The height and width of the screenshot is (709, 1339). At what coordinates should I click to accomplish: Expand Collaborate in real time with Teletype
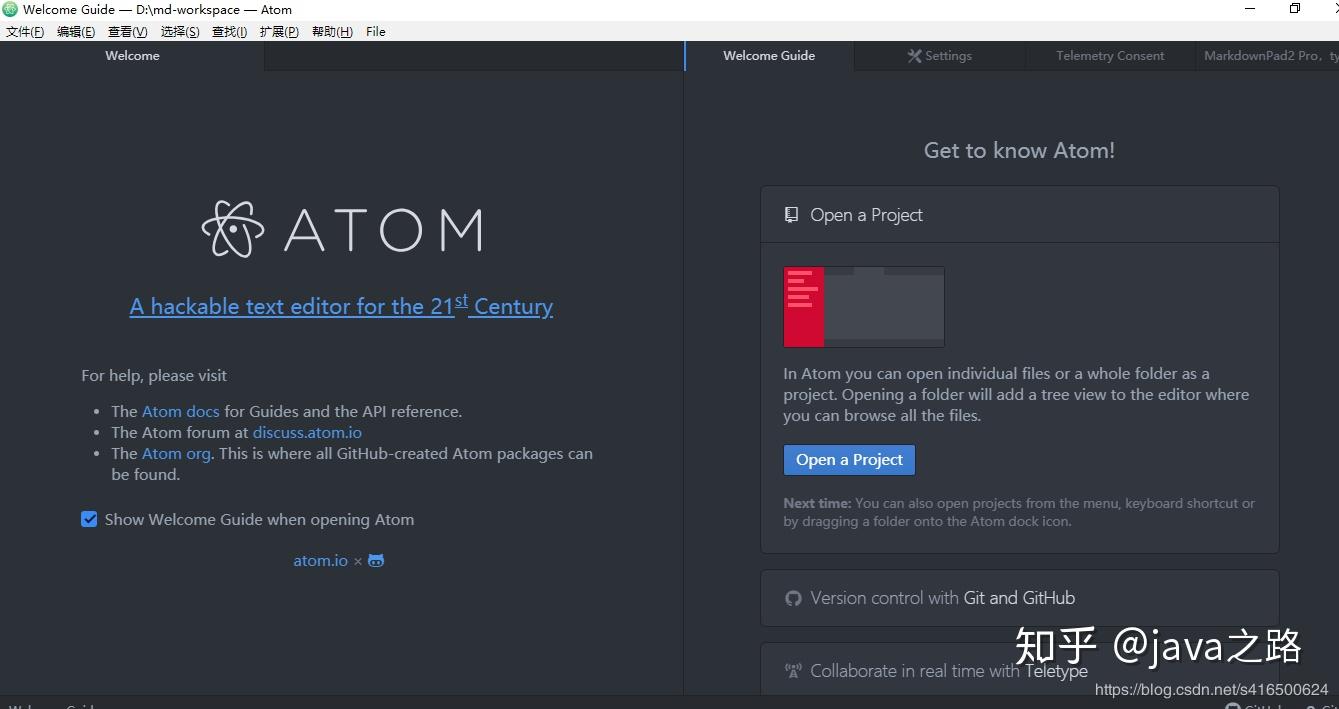(948, 671)
